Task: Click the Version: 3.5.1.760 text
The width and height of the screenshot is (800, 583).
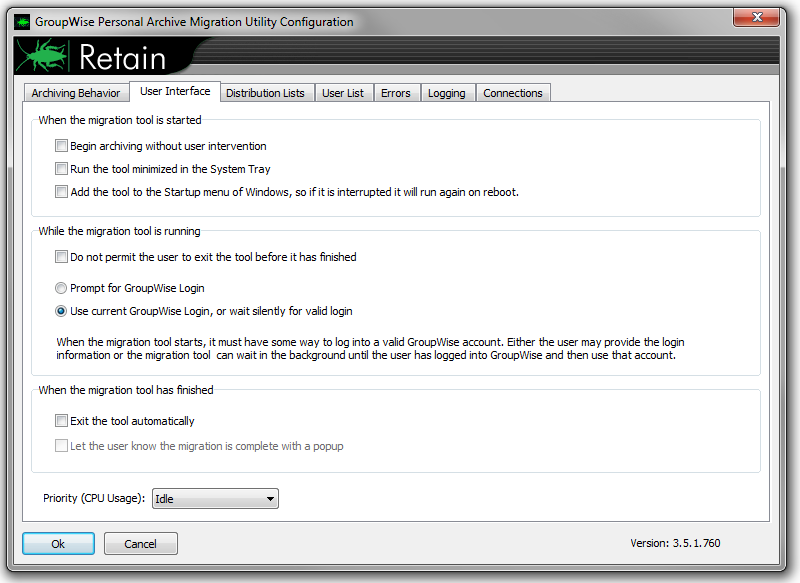Action: pos(675,543)
